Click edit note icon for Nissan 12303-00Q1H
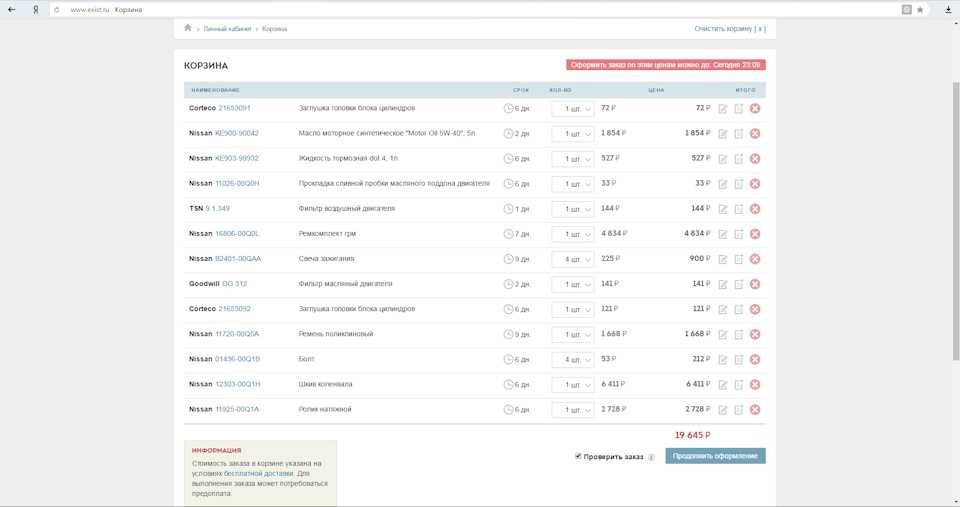Viewport: 960px width, 507px height. click(x=722, y=384)
